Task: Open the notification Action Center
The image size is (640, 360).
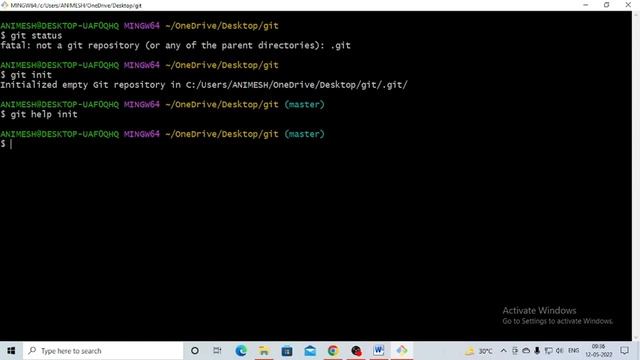Action: (x=624, y=351)
